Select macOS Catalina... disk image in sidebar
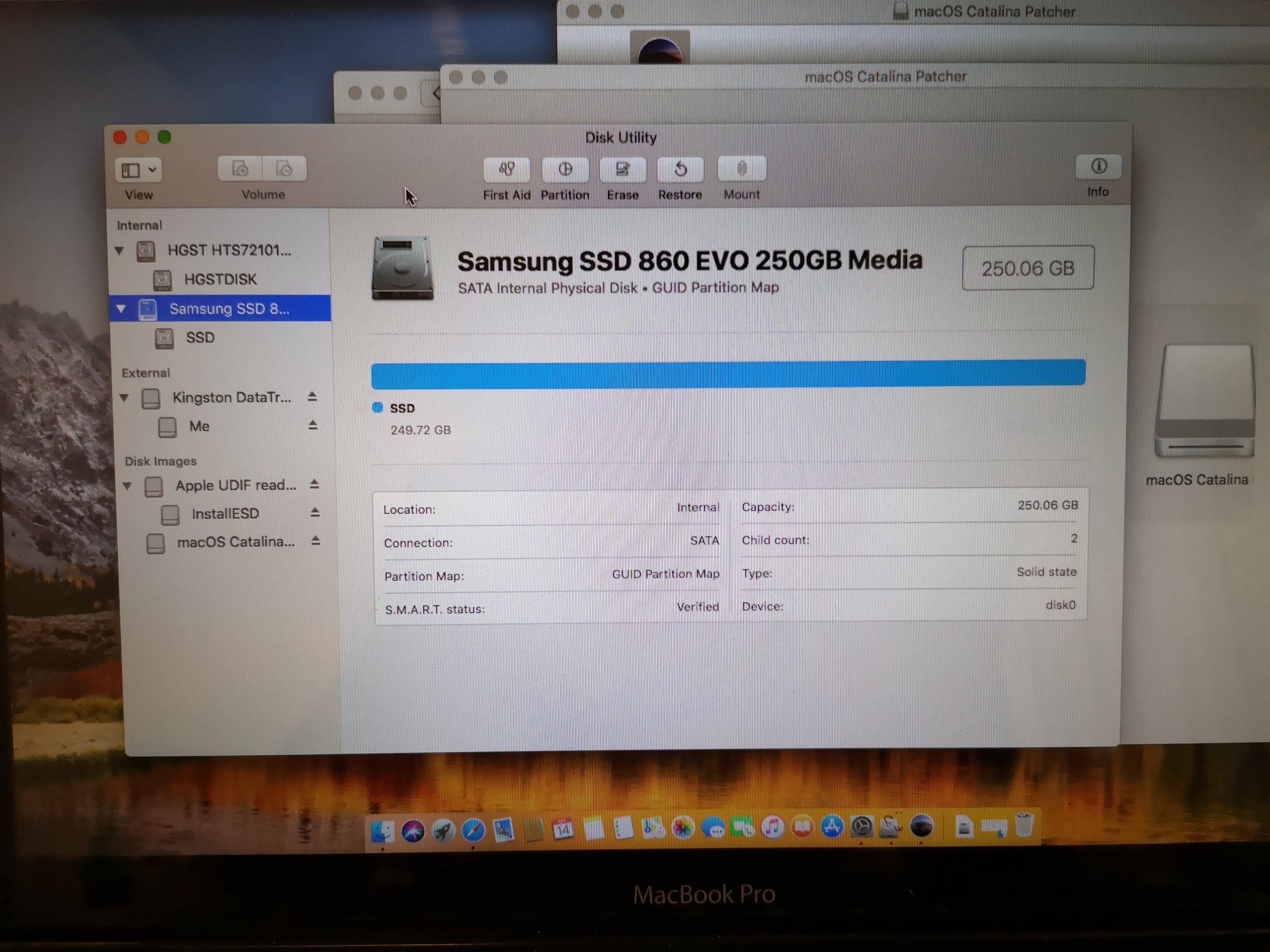1270x952 pixels. point(236,543)
